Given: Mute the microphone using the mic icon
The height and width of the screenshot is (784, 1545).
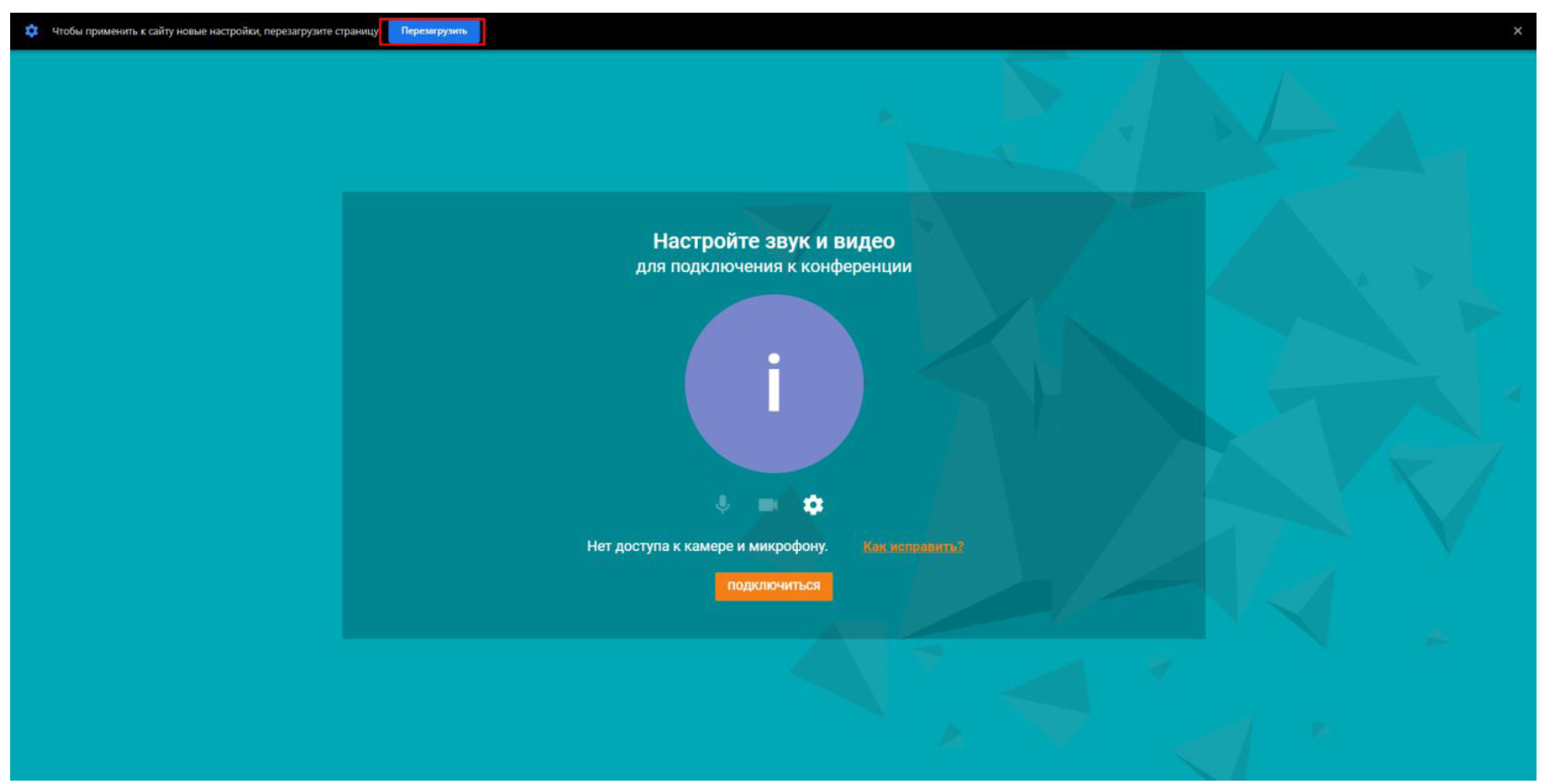Looking at the screenshot, I should click(722, 504).
